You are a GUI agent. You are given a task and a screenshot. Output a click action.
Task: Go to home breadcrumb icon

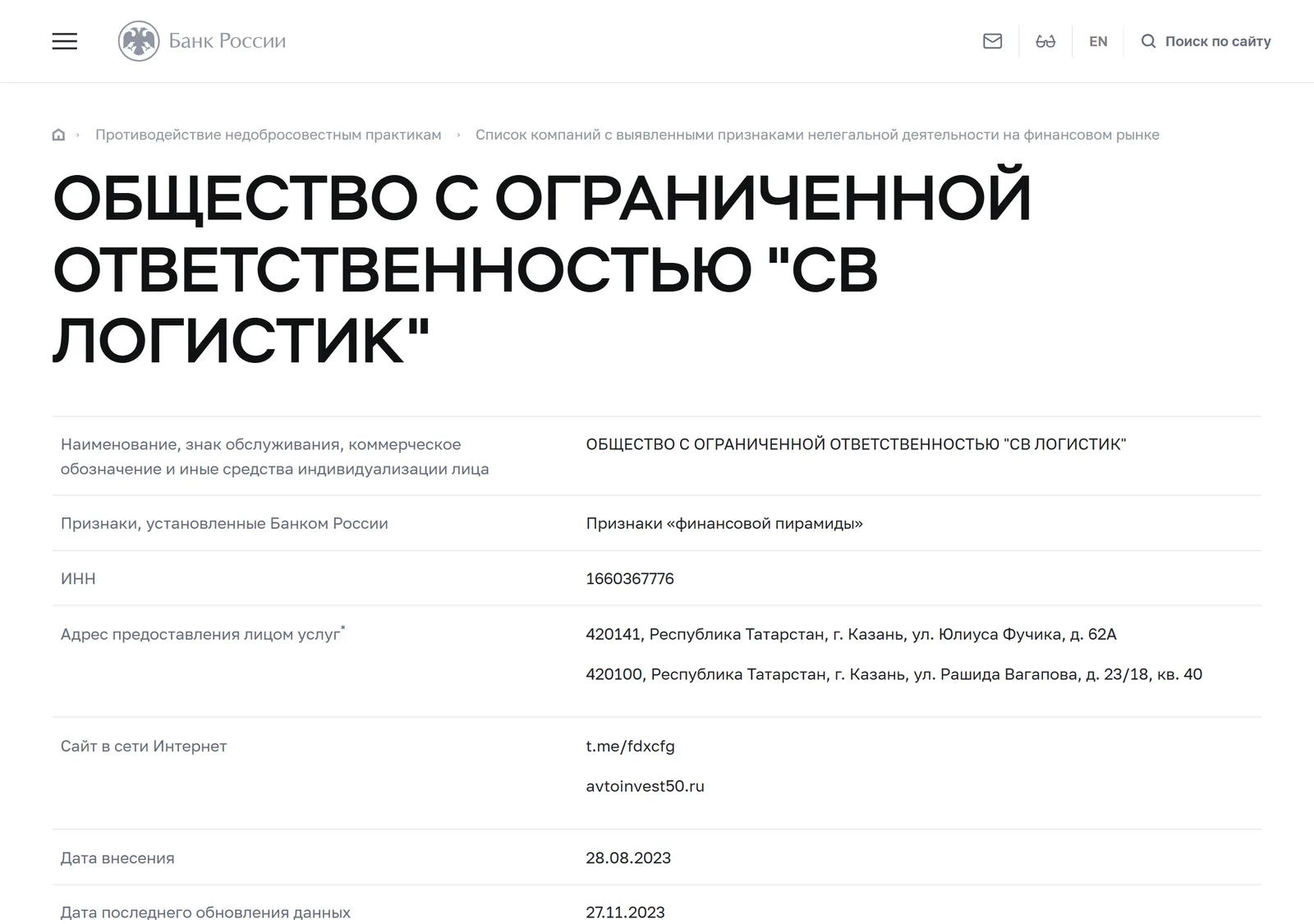click(x=58, y=135)
